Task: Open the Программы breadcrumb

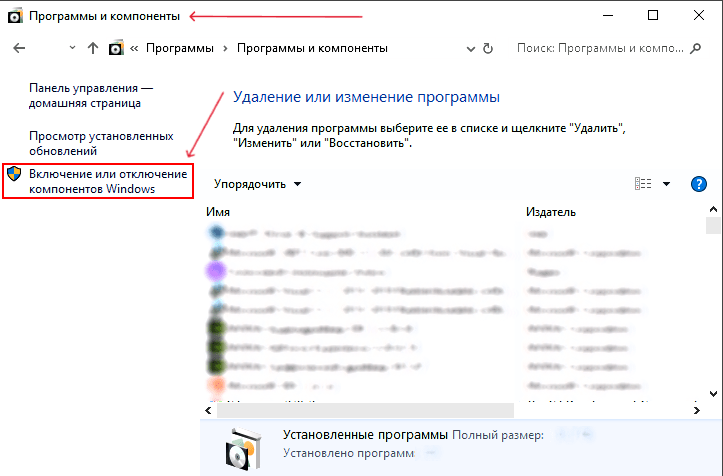Action: pos(180,48)
